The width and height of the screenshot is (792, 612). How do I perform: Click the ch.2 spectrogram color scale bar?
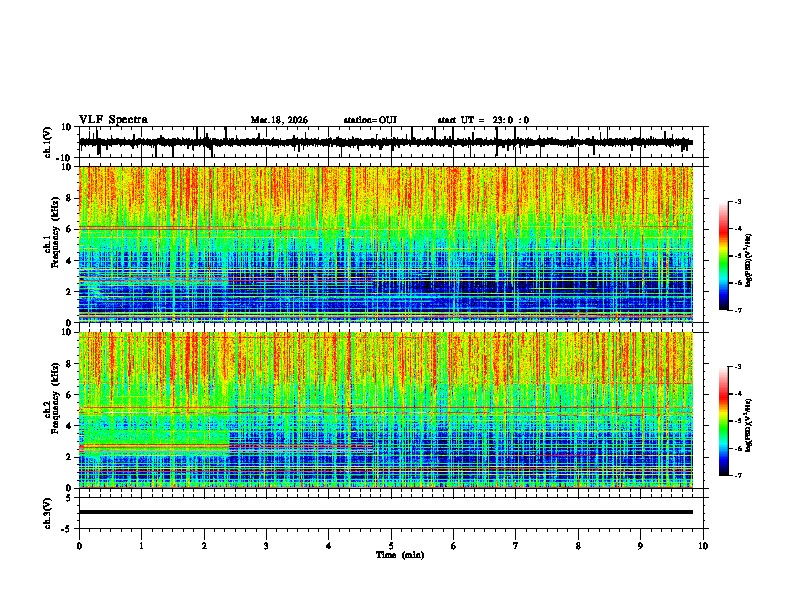(x=724, y=421)
